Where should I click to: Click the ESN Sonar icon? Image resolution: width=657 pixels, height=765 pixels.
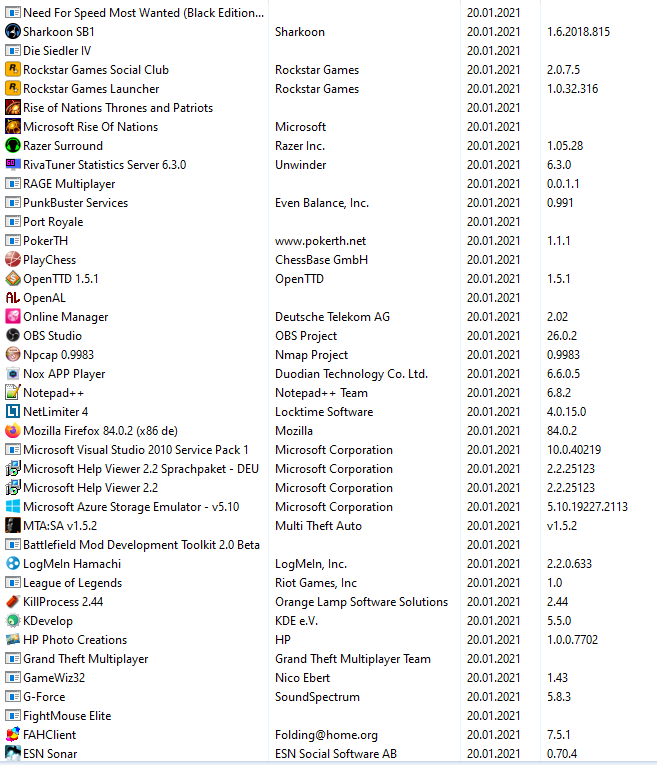[x=13, y=754]
